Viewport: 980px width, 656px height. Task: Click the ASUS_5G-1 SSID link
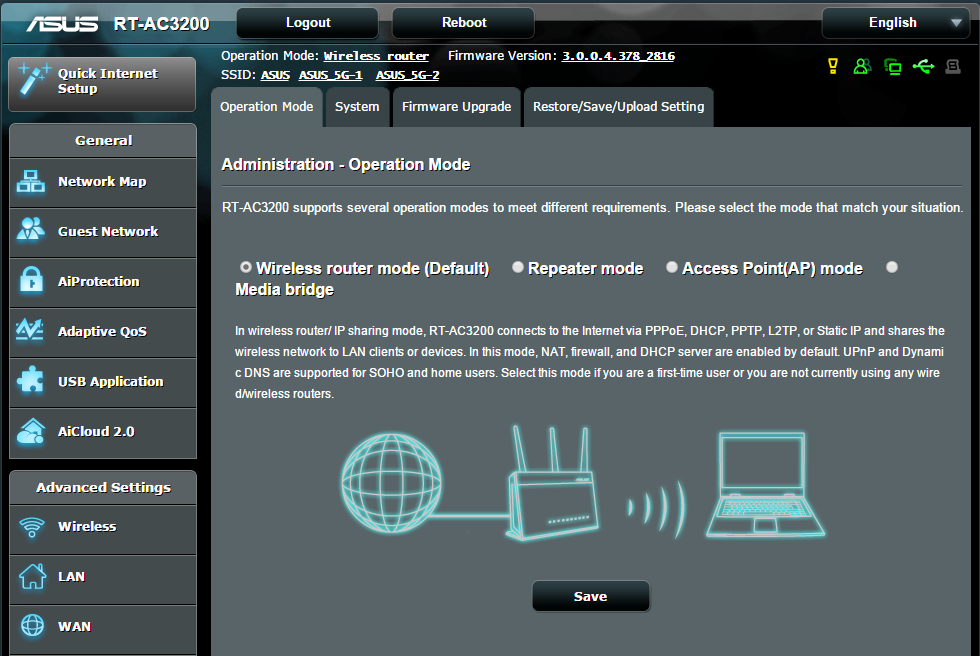click(331, 76)
